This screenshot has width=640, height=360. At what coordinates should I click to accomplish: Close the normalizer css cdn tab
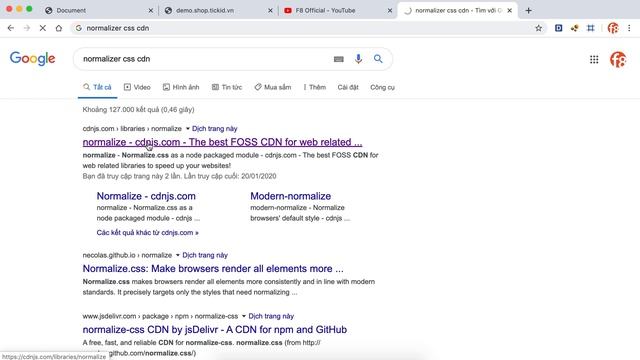tap(509, 11)
